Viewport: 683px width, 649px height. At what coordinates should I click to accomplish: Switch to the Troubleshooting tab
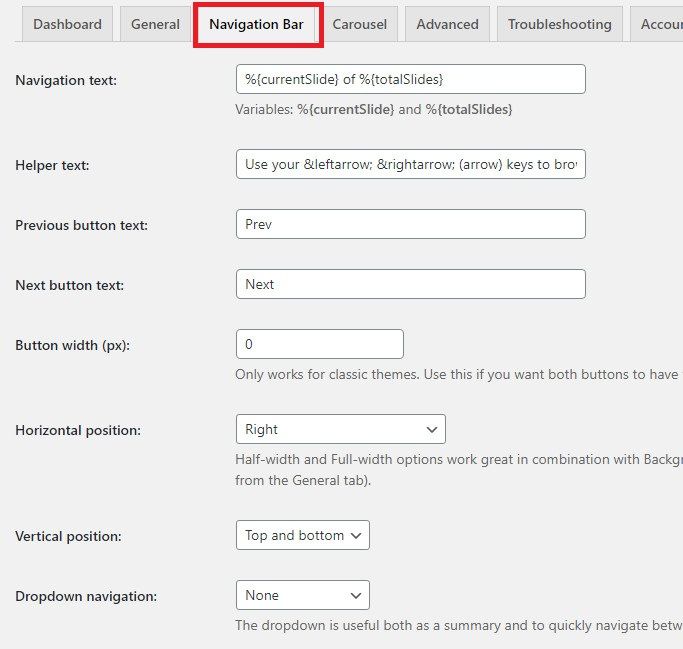coord(559,24)
